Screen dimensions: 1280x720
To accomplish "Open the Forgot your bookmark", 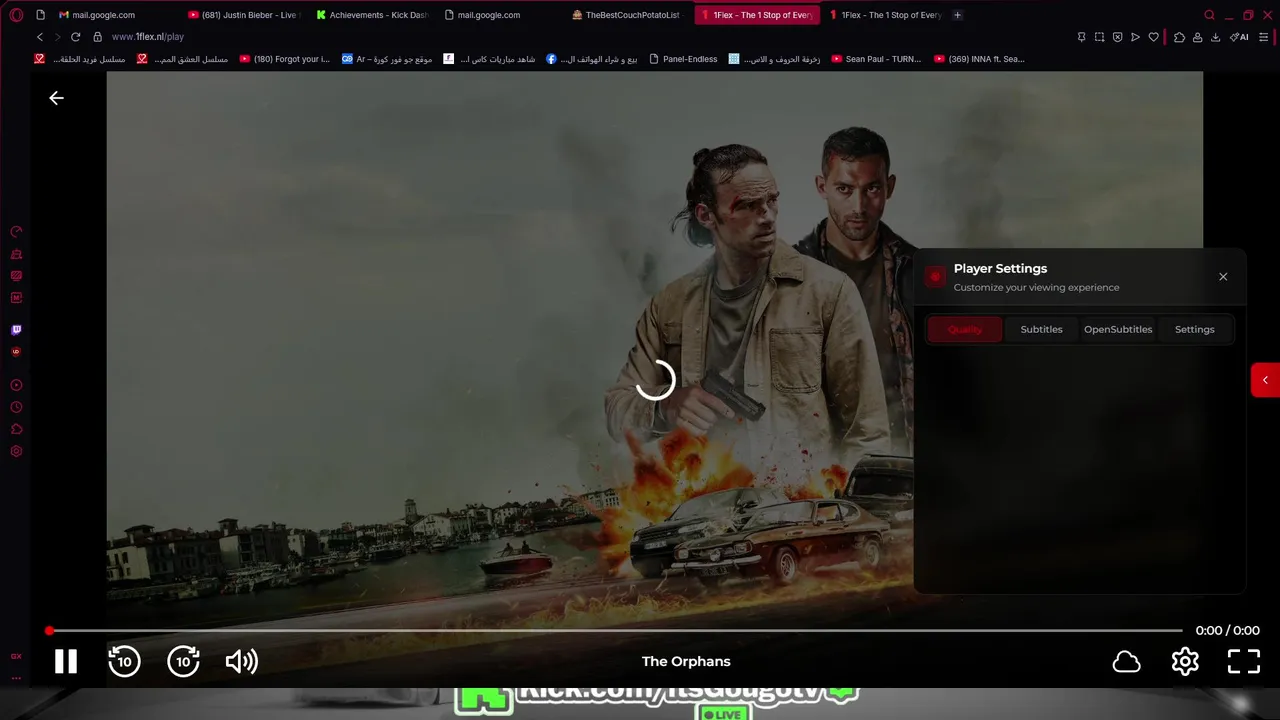I will (285, 59).
